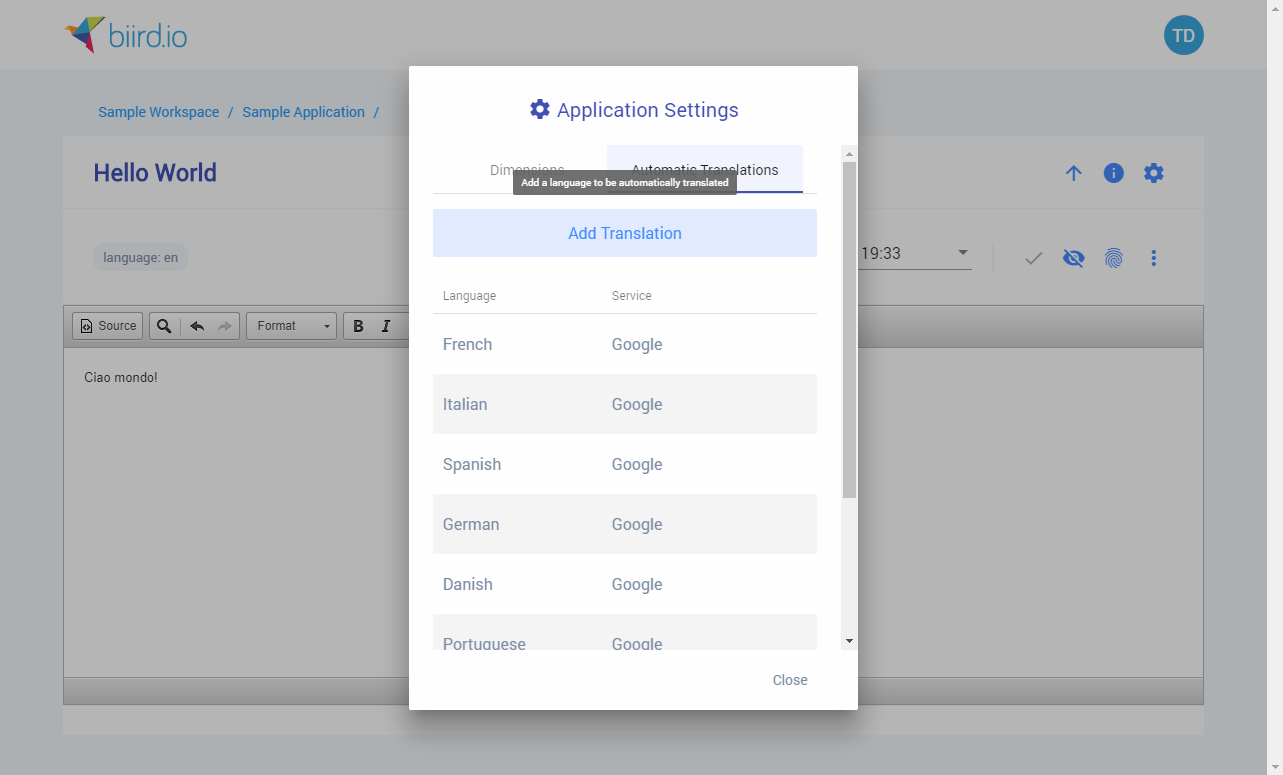The image size is (1283, 775).
Task: Click the Source button in editor toolbar
Action: tap(108, 326)
